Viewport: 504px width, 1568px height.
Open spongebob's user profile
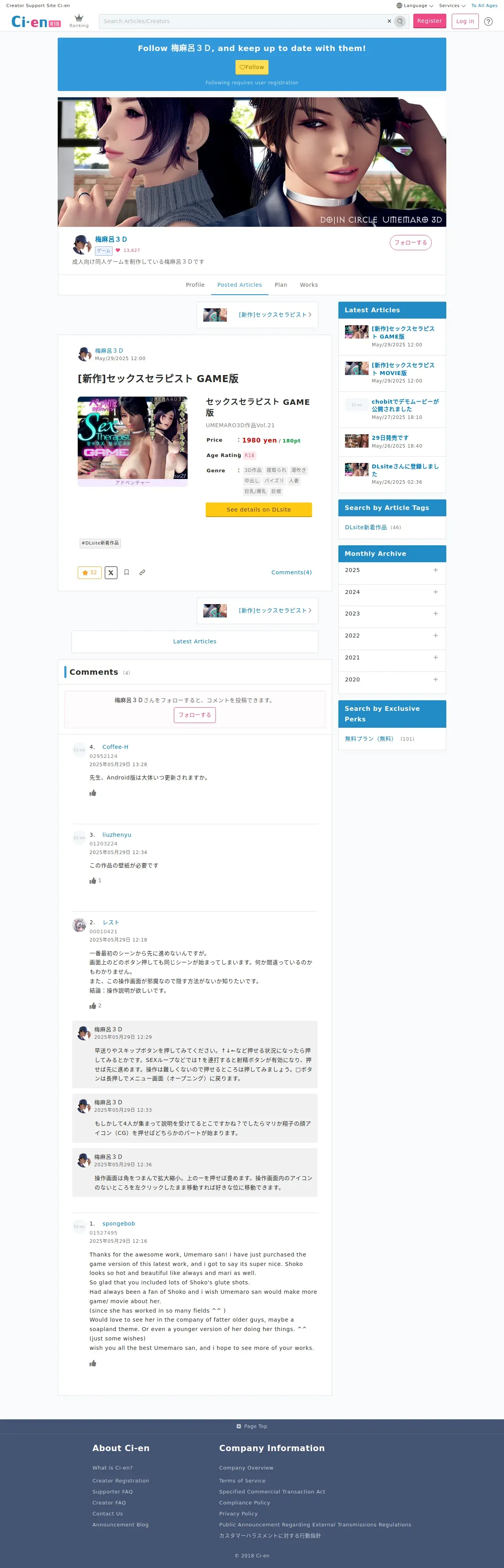[x=119, y=1224]
